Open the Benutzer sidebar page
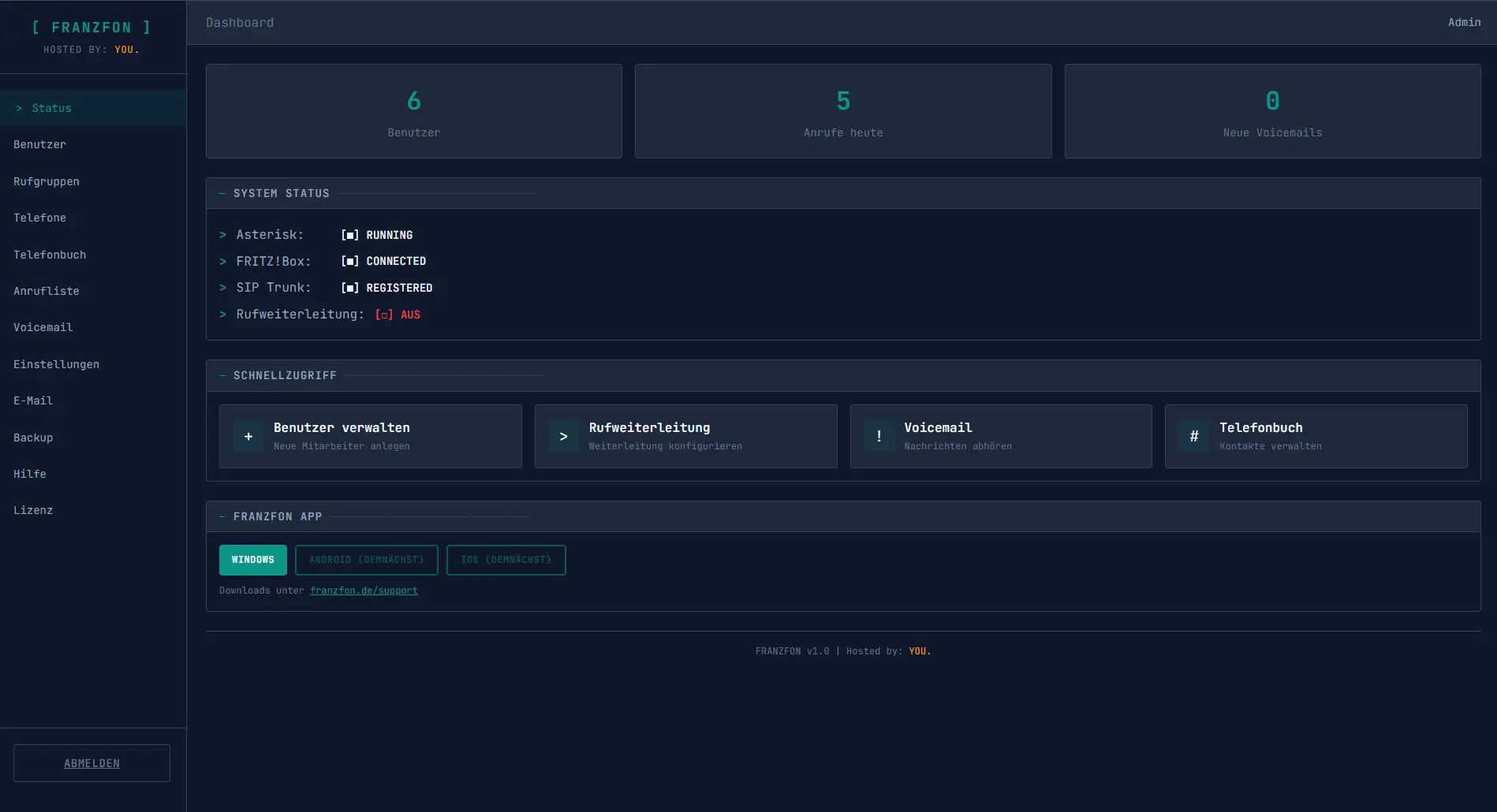1497x812 pixels. 39,144
